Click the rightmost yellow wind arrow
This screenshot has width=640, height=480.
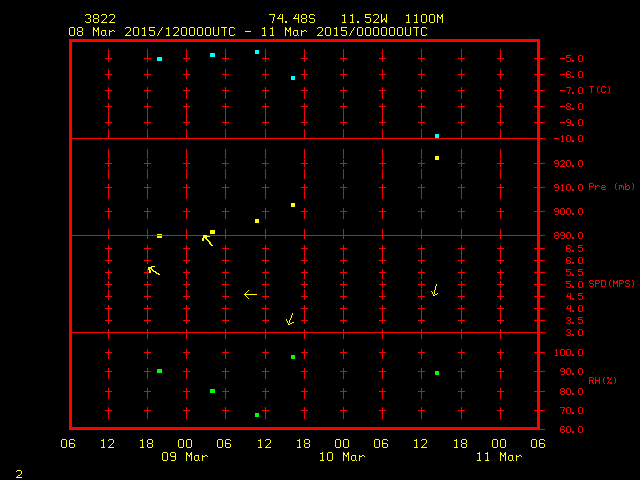coord(434,291)
